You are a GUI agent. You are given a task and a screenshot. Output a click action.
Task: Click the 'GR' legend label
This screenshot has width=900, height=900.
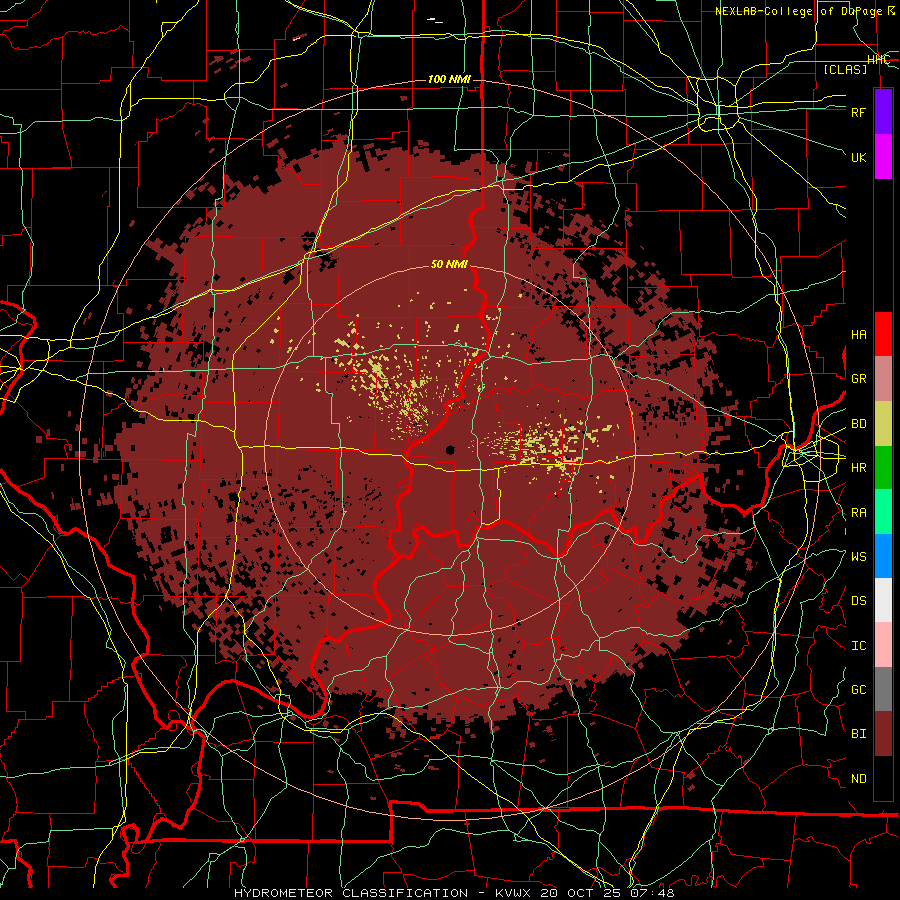(x=858, y=379)
